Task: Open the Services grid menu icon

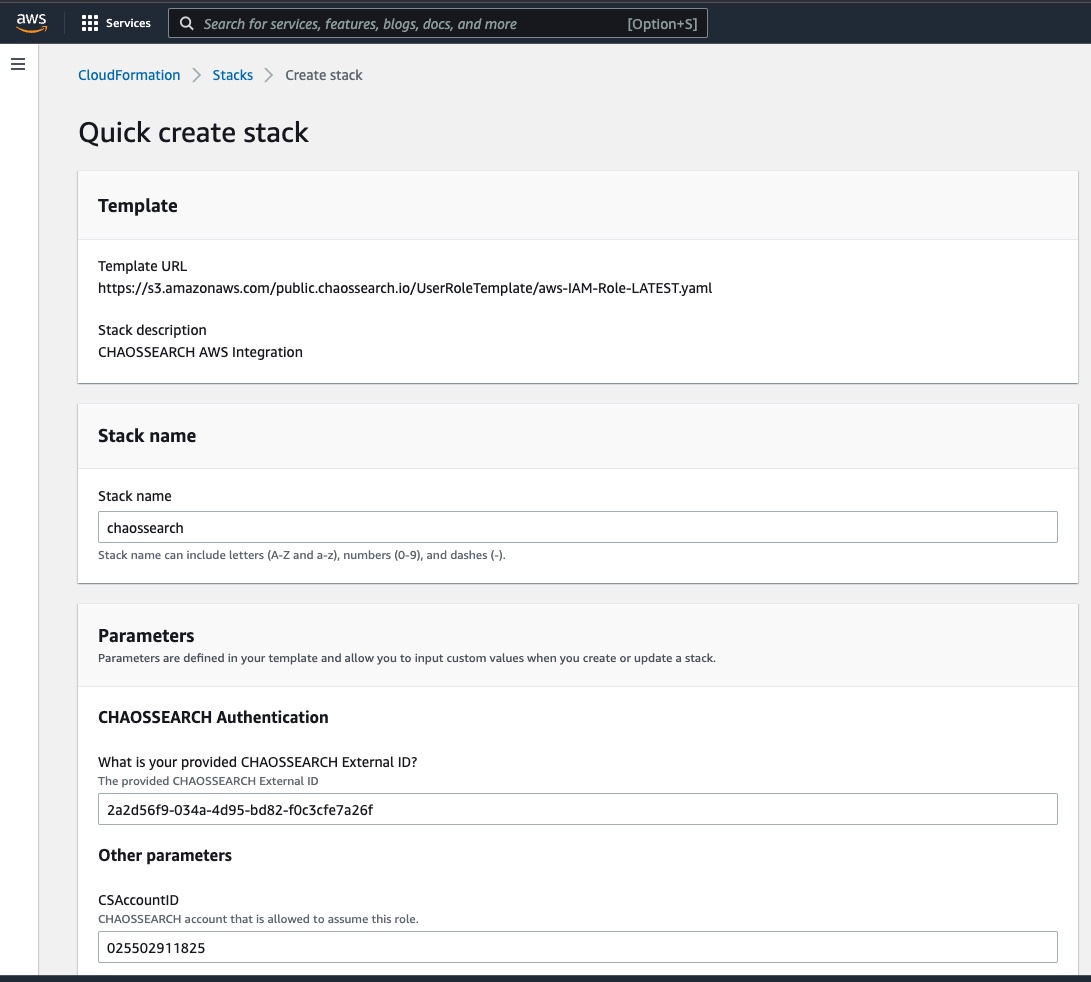Action: [90, 23]
